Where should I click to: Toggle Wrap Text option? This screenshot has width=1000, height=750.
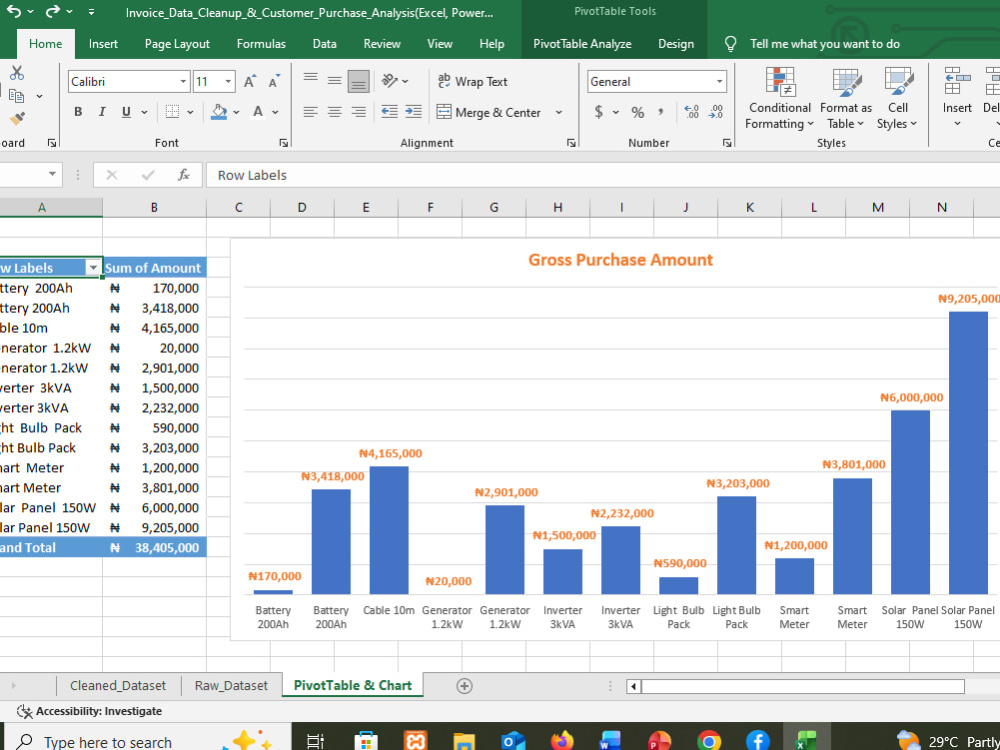coord(473,82)
